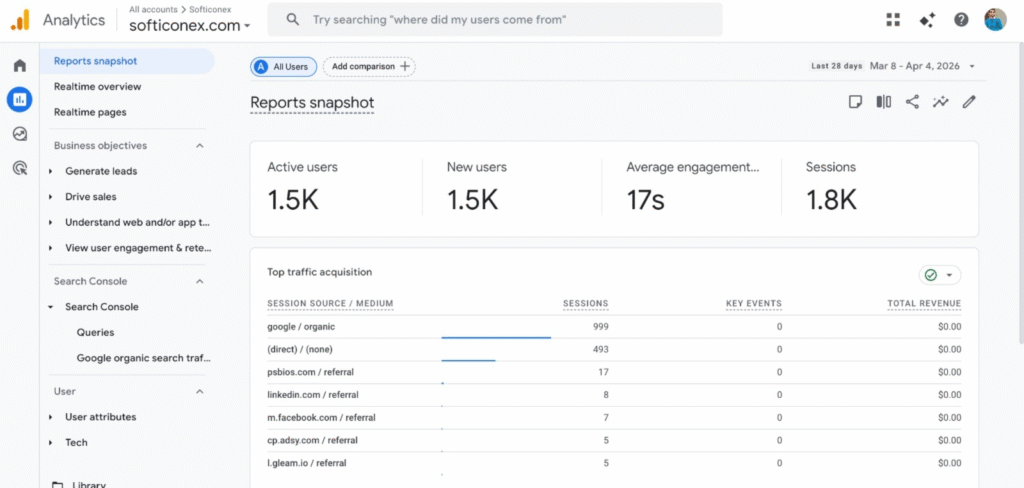The height and width of the screenshot is (488, 1024).
Task: Open the Help question mark icon
Action: pyautogui.click(x=961, y=20)
